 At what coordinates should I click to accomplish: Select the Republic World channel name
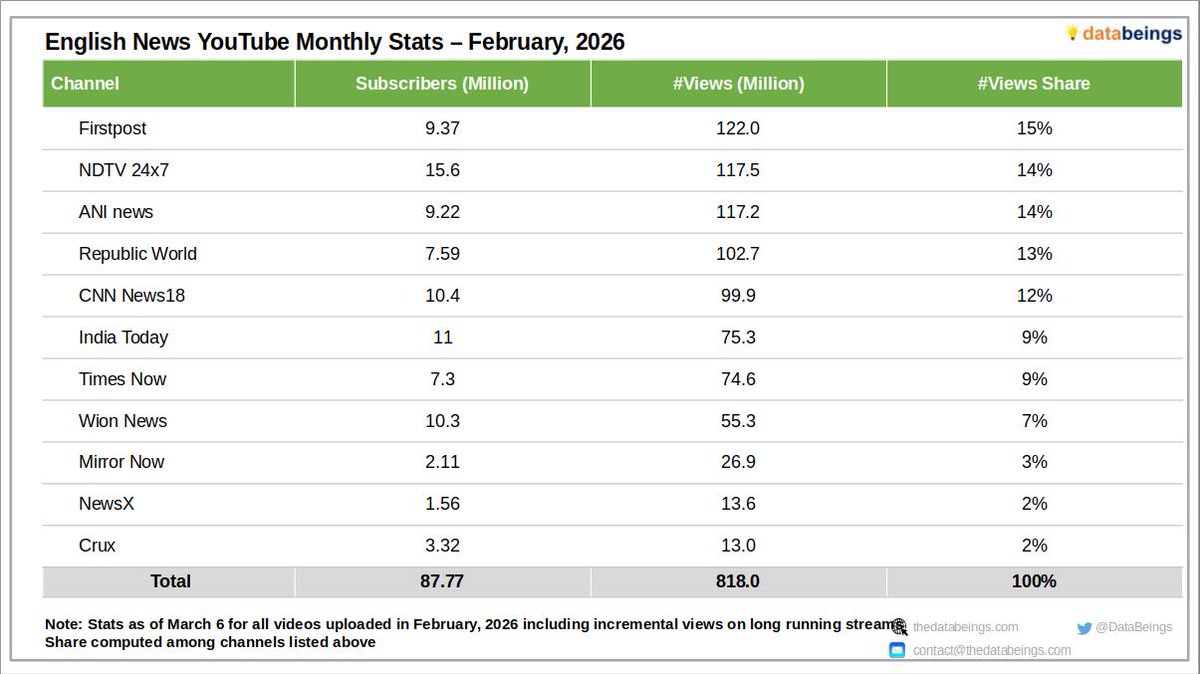click(x=138, y=254)
